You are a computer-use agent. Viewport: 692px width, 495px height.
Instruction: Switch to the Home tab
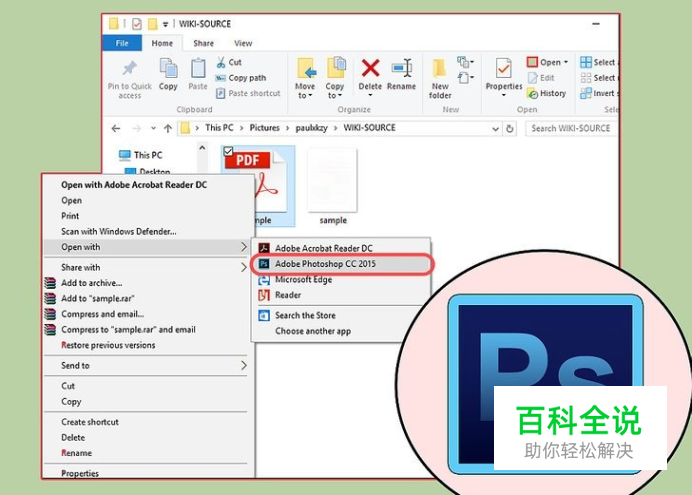click(162, 43)
